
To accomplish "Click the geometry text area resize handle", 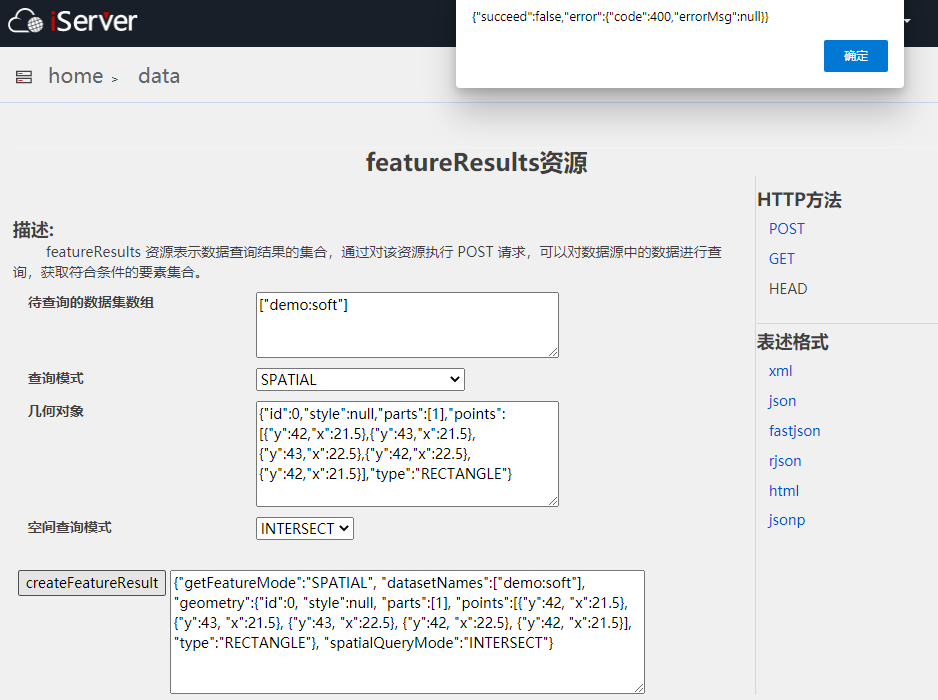I will [553, 501].
